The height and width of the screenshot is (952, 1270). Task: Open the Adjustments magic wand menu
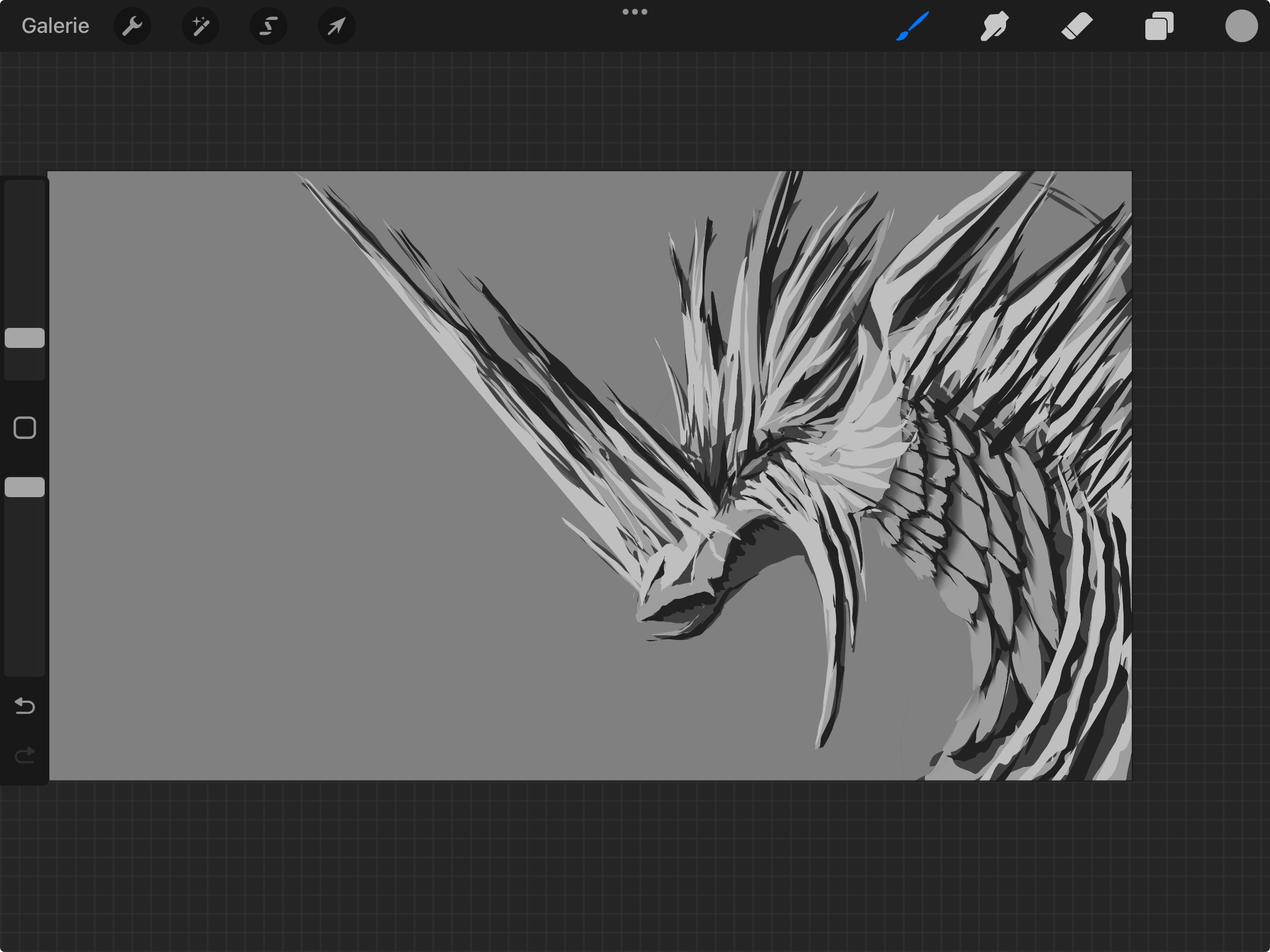200,26
